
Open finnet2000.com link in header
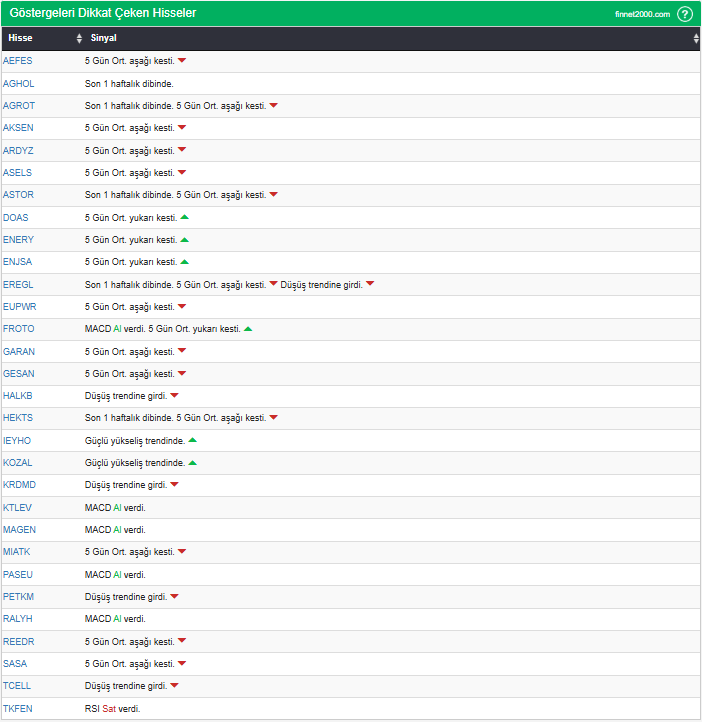point(642,14)
